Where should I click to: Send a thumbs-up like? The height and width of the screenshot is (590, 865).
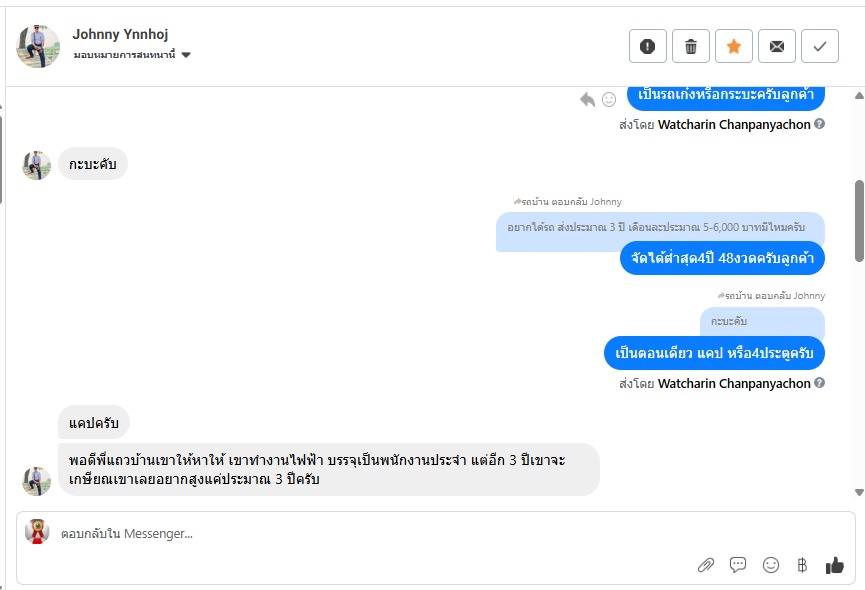[835, 565]
